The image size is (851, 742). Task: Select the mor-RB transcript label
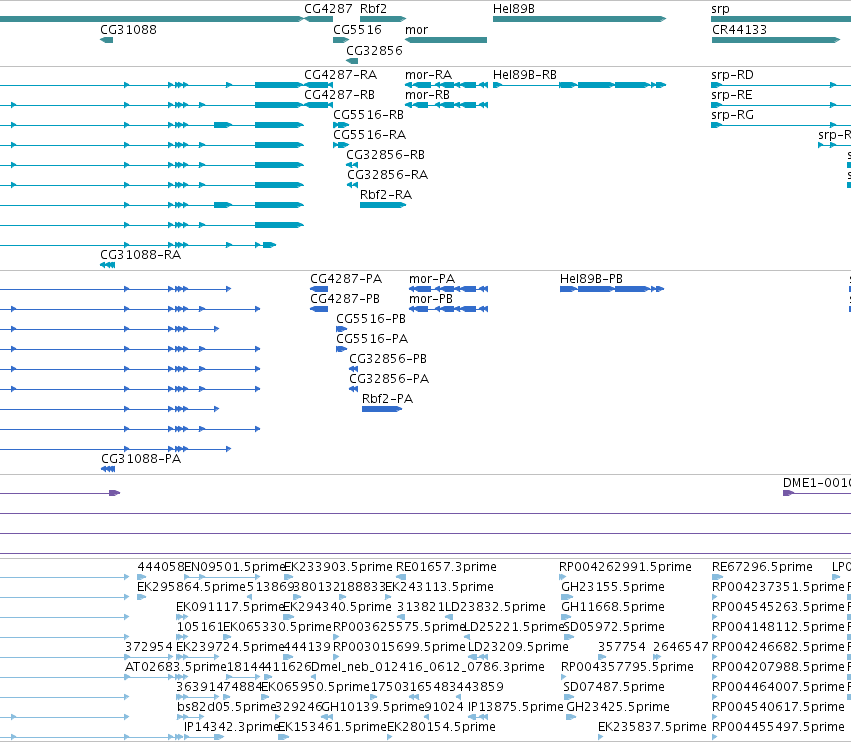point(427,94)
